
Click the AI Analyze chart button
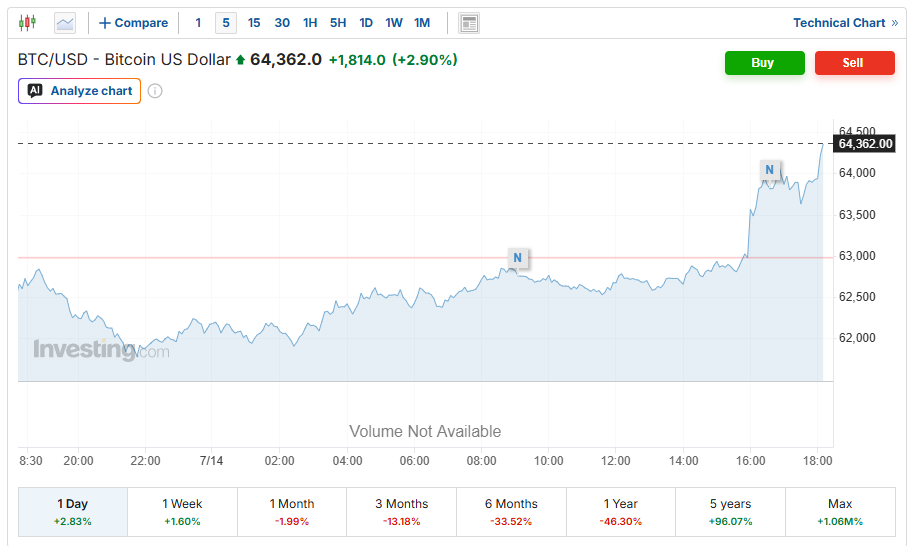point(80,91)
